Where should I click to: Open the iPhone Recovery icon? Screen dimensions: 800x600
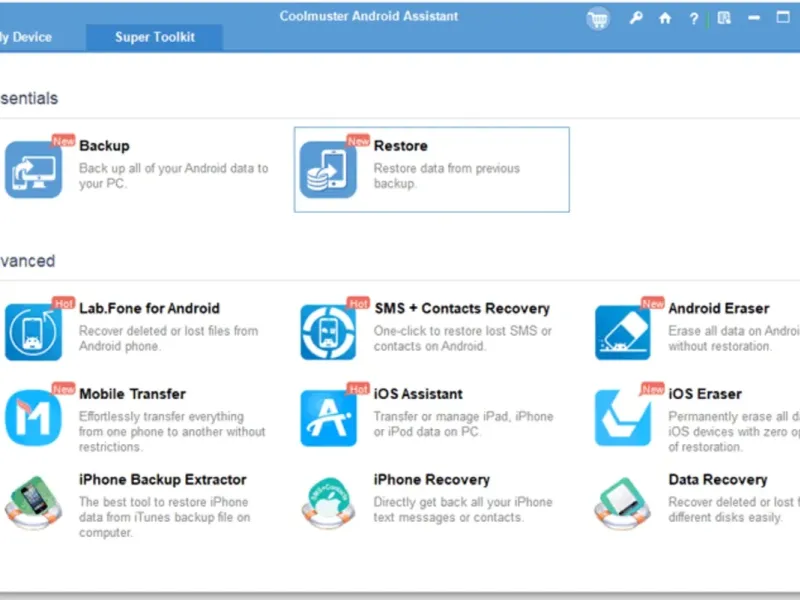[x=328, y=503]
